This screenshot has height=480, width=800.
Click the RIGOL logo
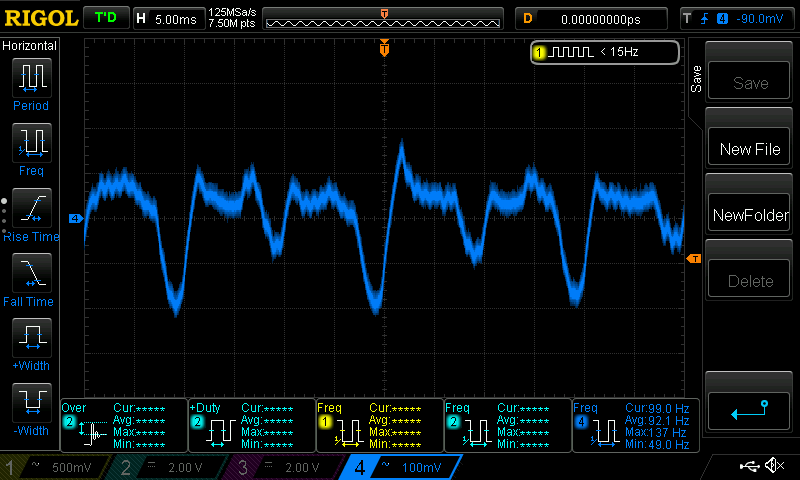click(41, 18)
